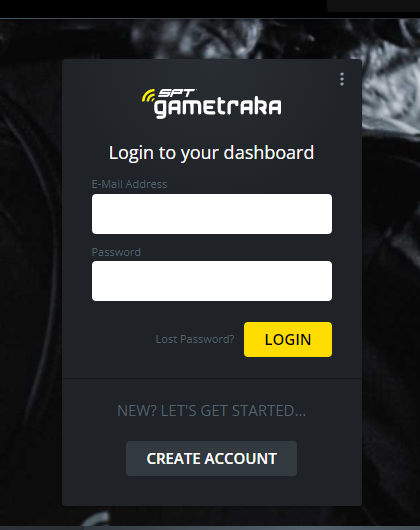Screen dimensions: 420x530
Task: Click the gametraka wordmark logo
Action: coord(218,107)
